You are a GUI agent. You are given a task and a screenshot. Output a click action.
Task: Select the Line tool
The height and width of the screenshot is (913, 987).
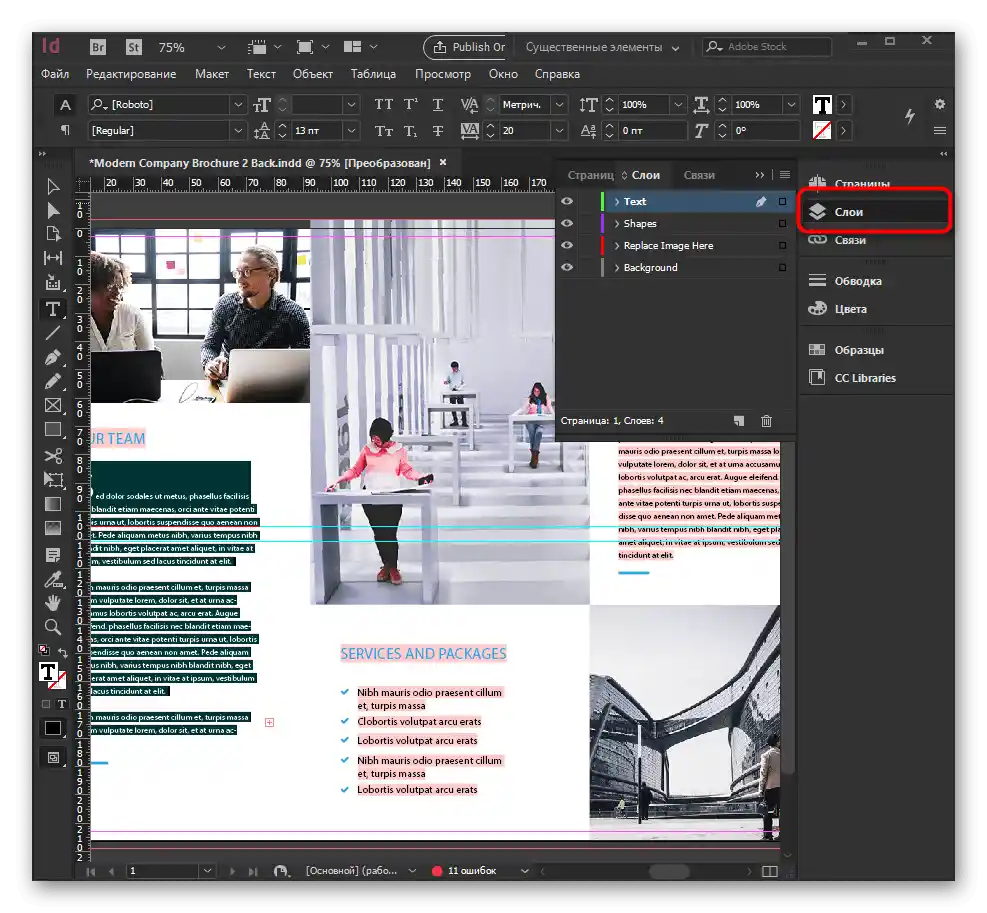(x=53, y=333)
